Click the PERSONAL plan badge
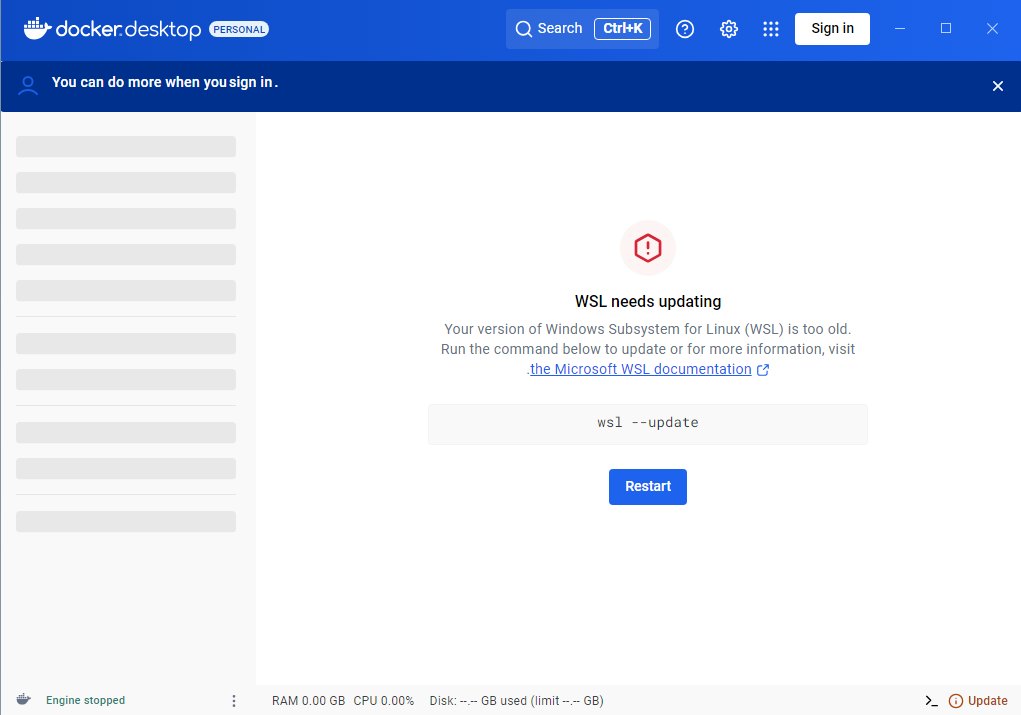Screen dimensions: 1021x715 [239, 30]
